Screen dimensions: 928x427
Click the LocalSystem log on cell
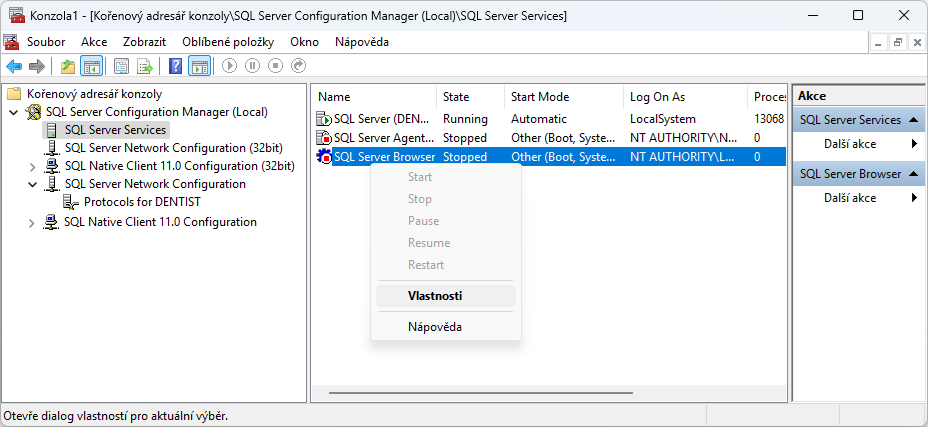tap(663, 119)
